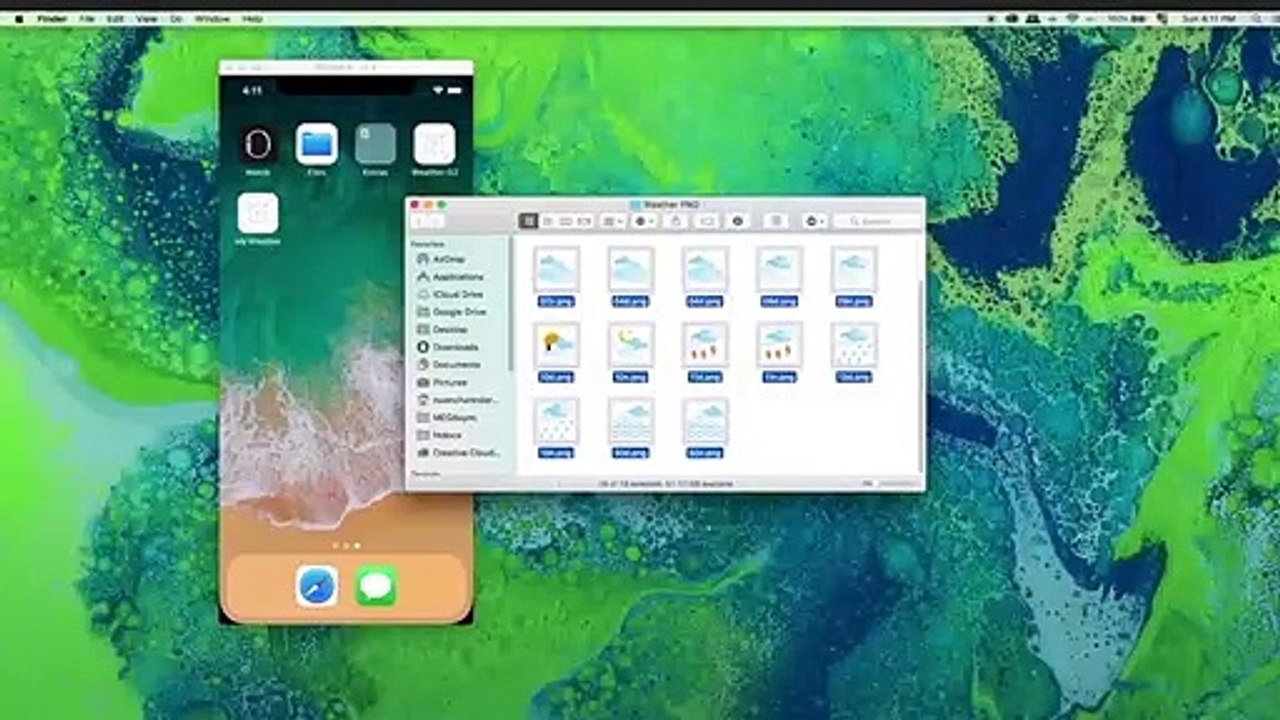Select Applications in the Finder sidebar
1280x720 pixels.
point(458,277)
